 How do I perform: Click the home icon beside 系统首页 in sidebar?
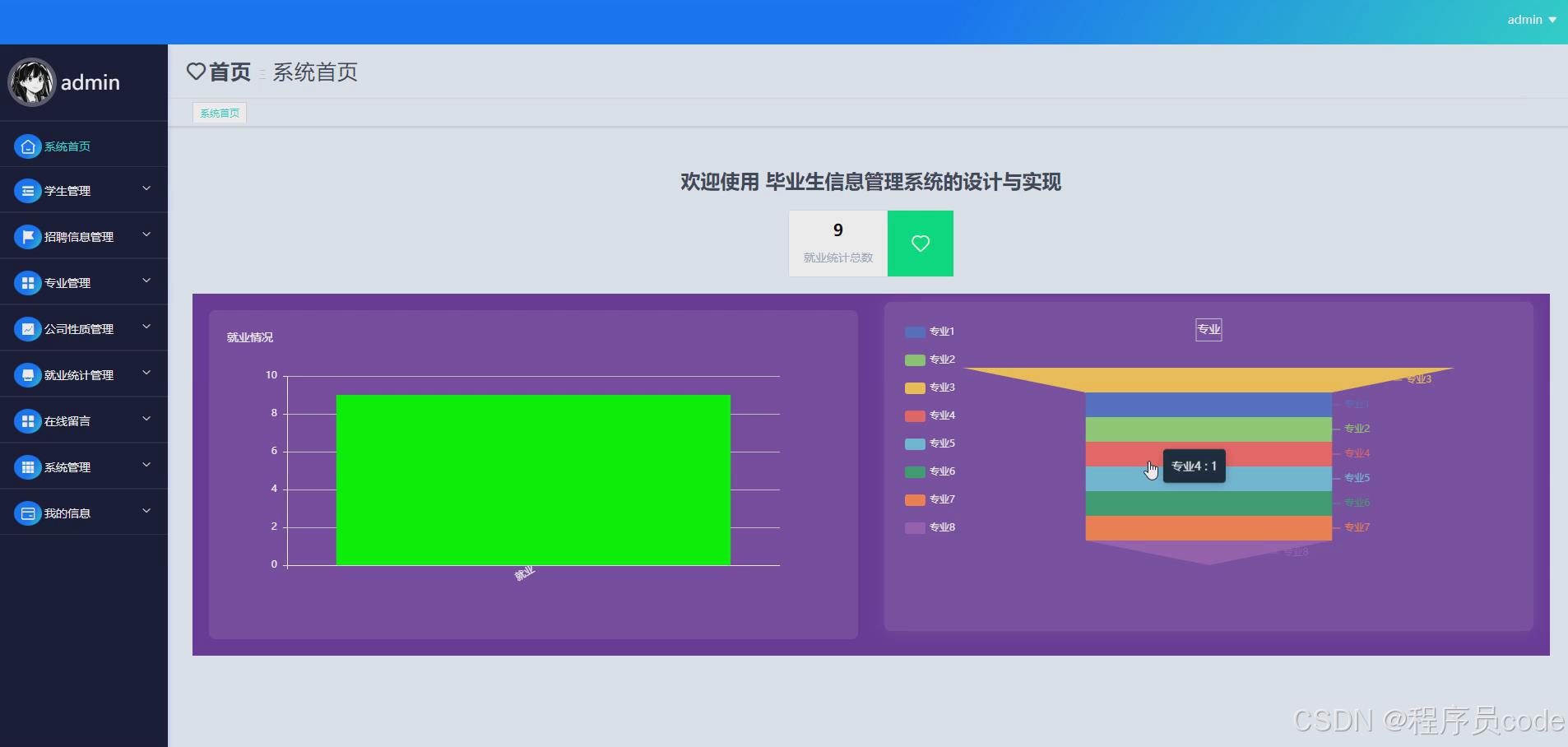click(28, 146)
